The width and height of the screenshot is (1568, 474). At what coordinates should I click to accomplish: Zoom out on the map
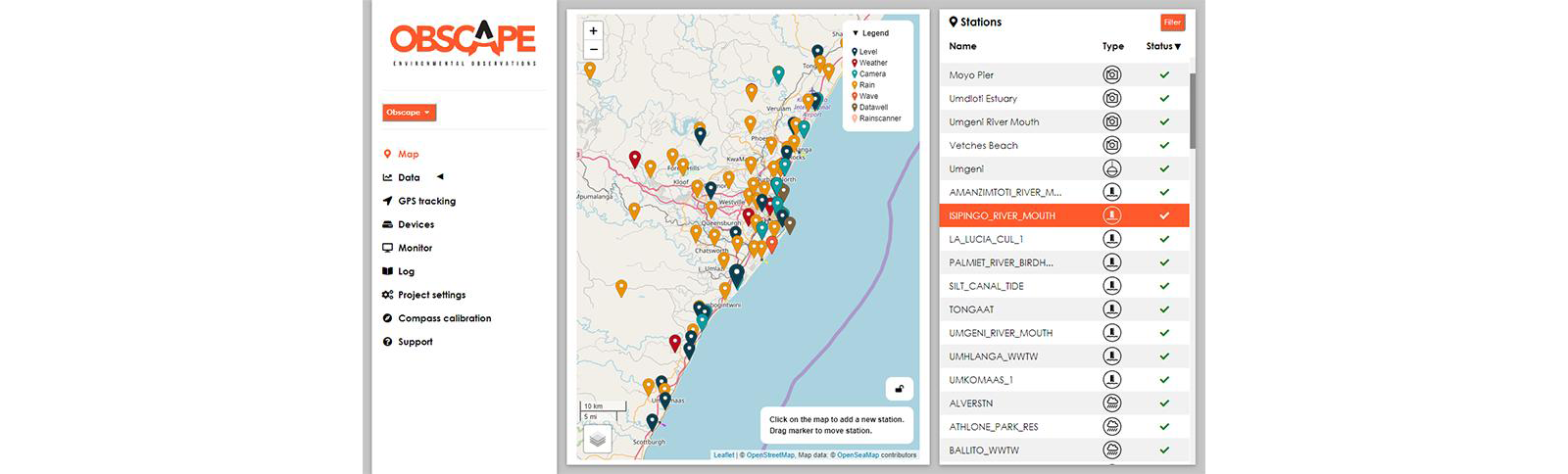click(593, 49)
